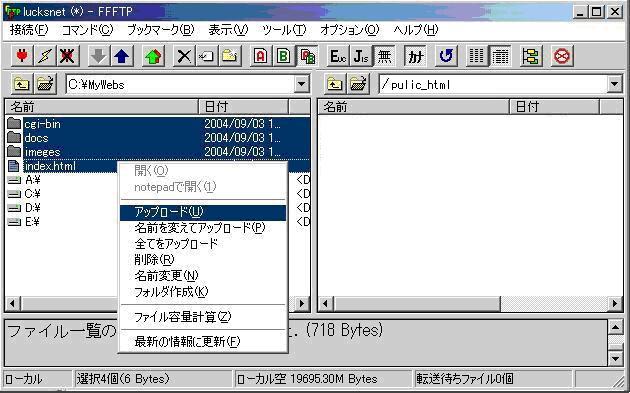Viewport: 630px width, 393px height.
Task: Open the ブックマーク(B) menu
Action: [161, 30]
